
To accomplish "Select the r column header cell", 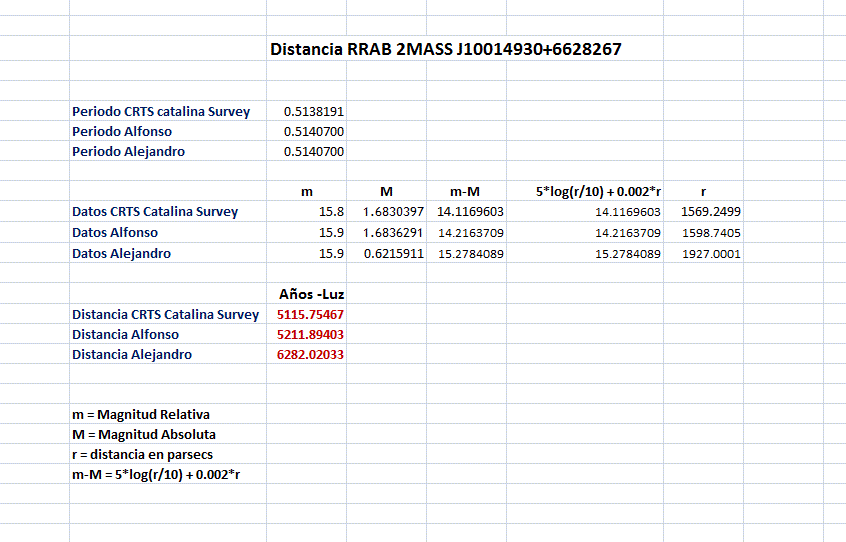I will [x=706, y=191].
